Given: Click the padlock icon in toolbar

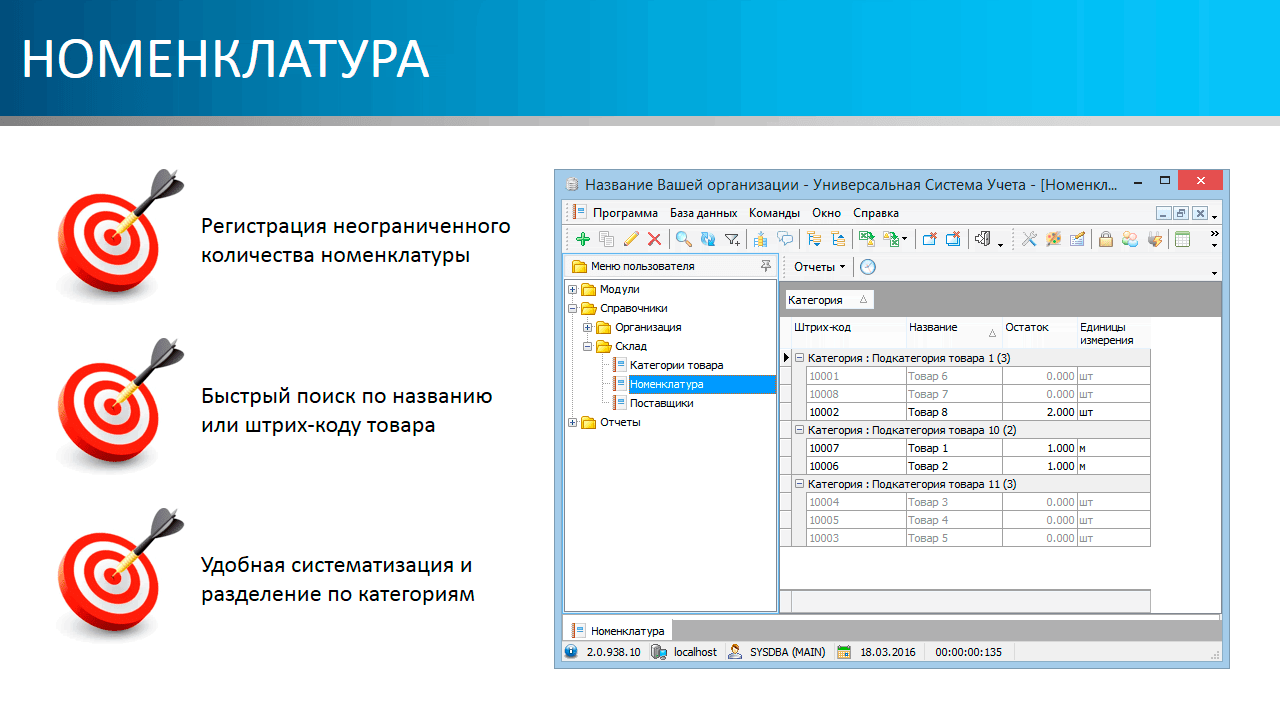Looking at the screenshot, I should click(x=1106, y=239).
